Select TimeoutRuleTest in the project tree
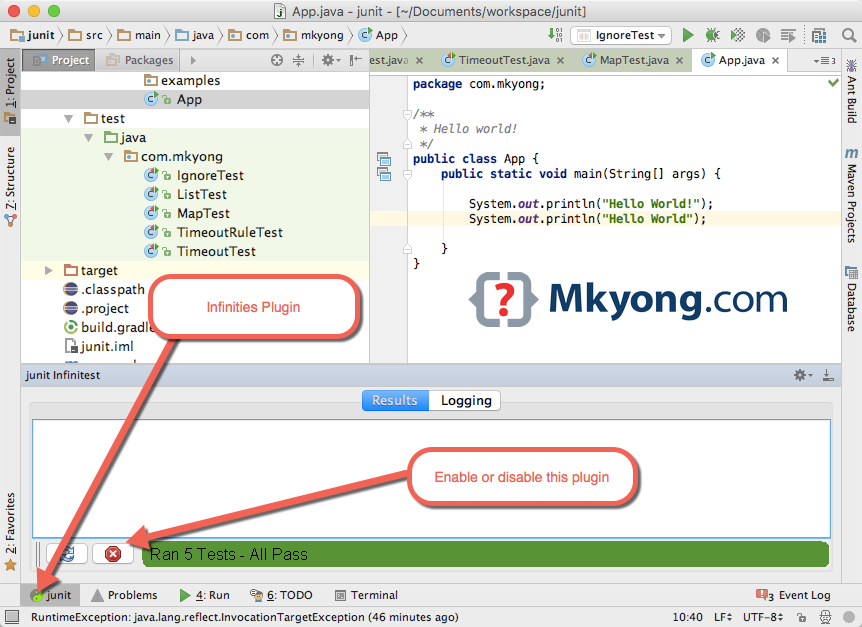This screenshot has width=862, height=627. (x=195, y=232)
